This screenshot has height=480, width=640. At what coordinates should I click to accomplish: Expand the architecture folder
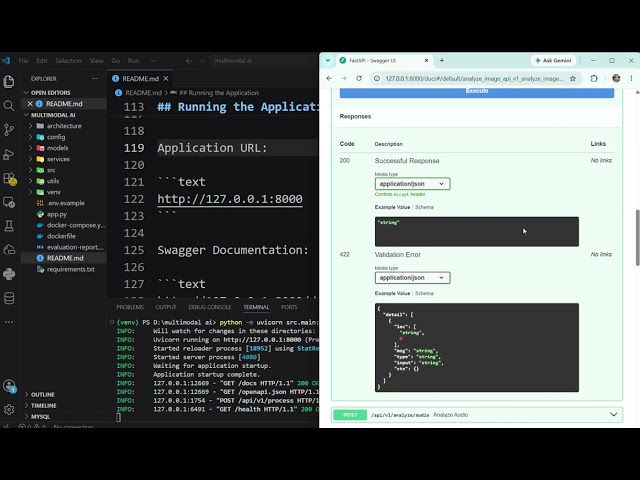click(64, 126)
